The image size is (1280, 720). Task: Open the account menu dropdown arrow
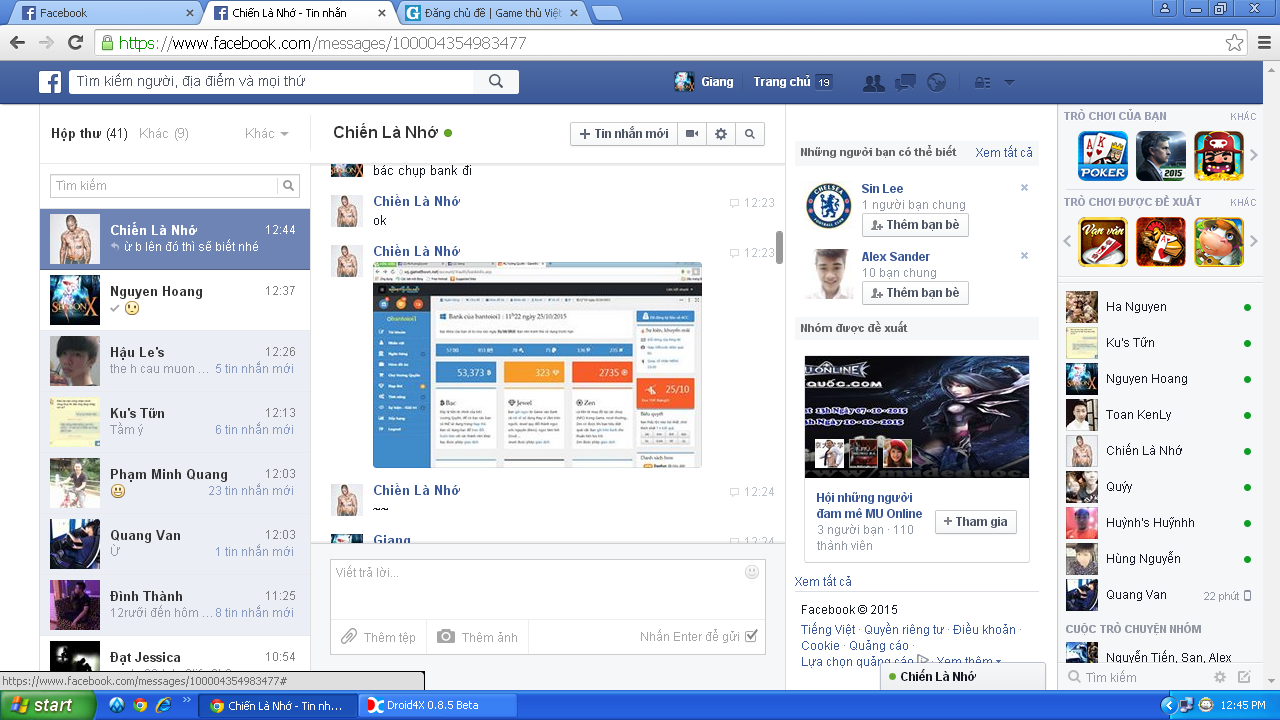pyautogui.click(x=1009, y=82)
